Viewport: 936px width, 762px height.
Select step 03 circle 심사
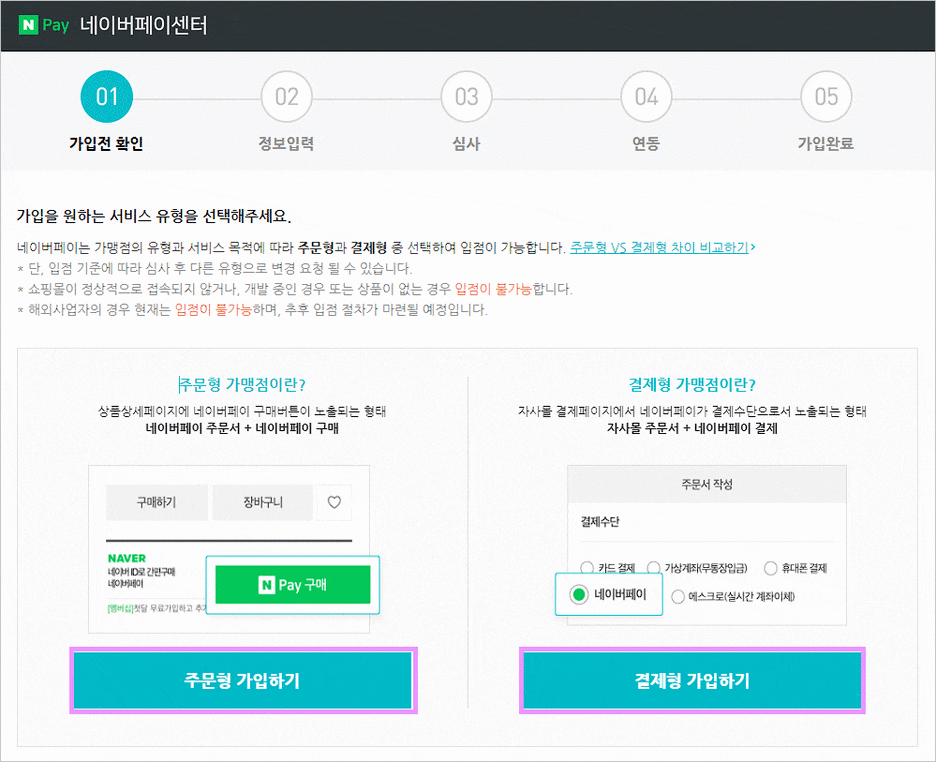tap(466, 97)
